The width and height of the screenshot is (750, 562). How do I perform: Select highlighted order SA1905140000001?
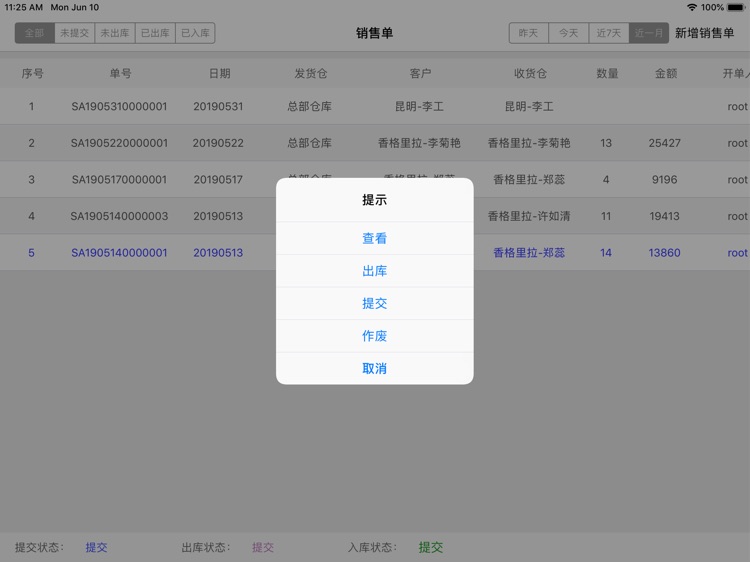(119, 253)
